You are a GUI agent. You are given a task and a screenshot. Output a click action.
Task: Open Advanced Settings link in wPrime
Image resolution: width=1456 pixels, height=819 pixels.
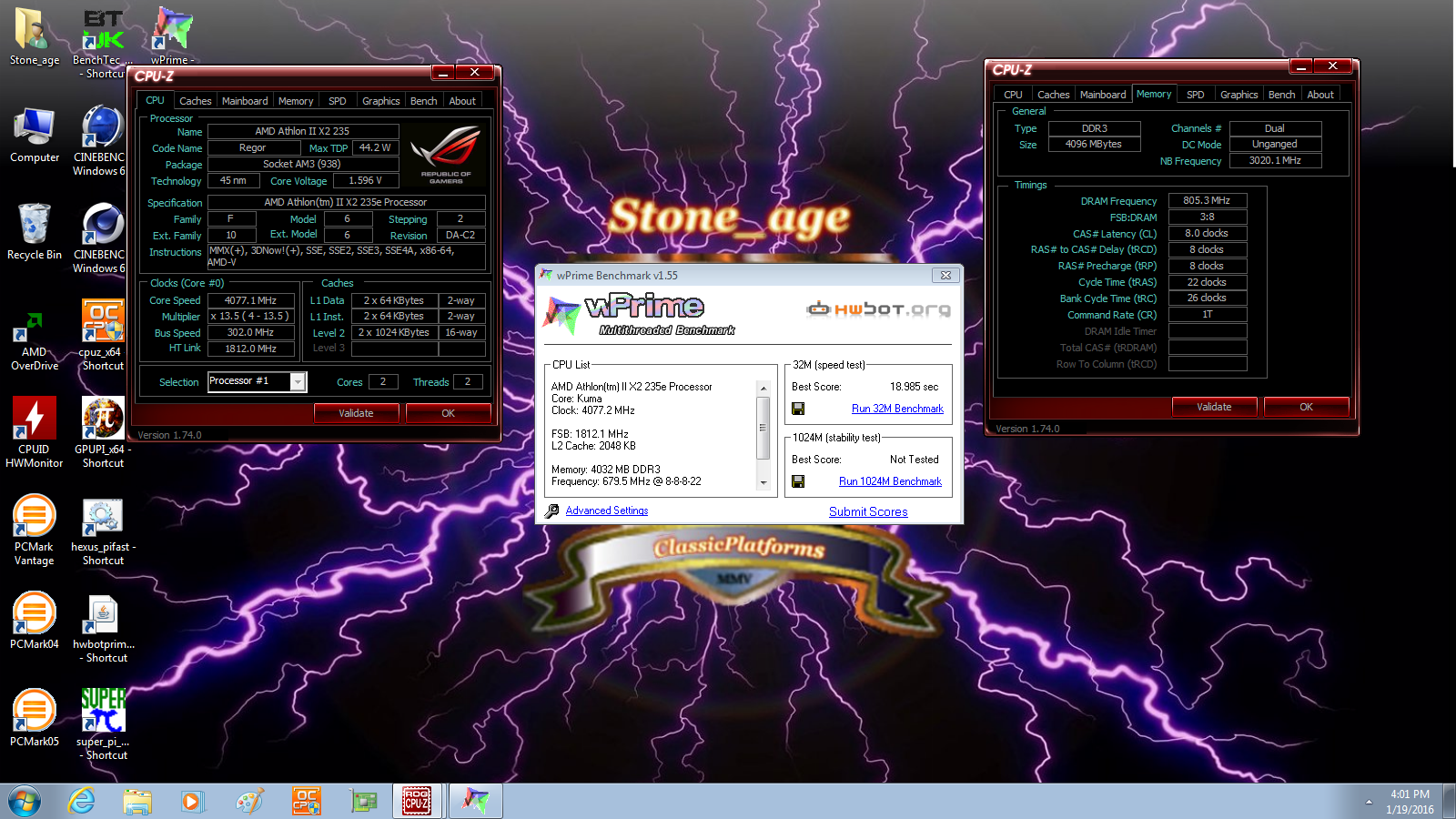[x=607, y=511]
